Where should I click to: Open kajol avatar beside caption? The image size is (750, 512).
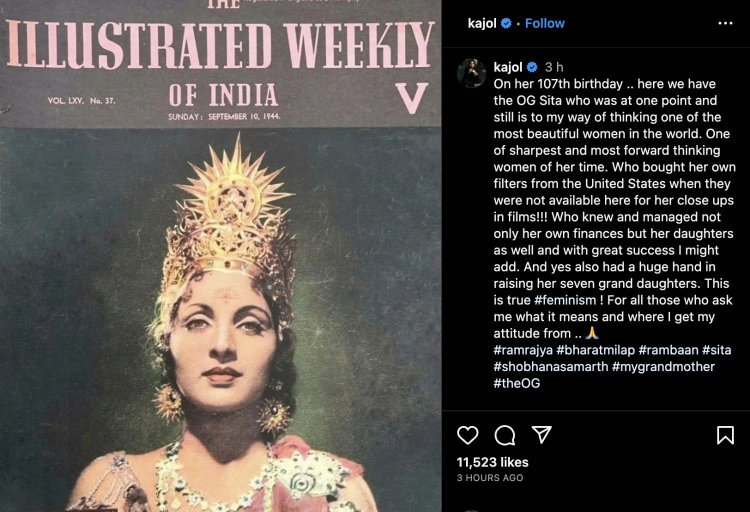coord(471,73)
